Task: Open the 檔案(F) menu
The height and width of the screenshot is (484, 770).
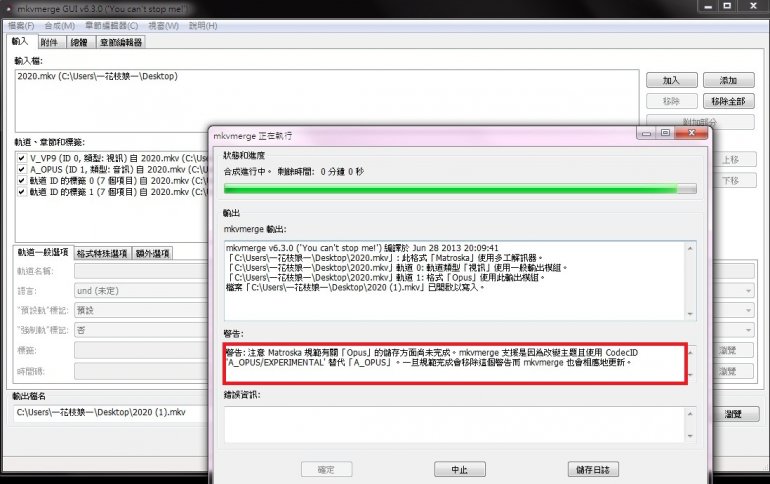Action: pos(21,26)
